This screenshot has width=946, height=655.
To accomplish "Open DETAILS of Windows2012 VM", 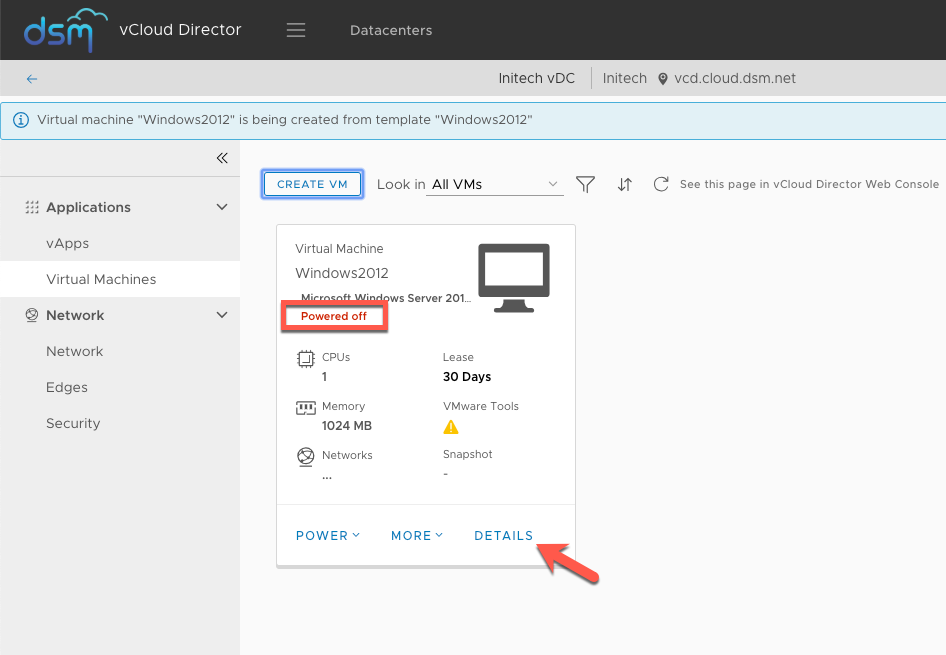I will click(x=504, y=536).
